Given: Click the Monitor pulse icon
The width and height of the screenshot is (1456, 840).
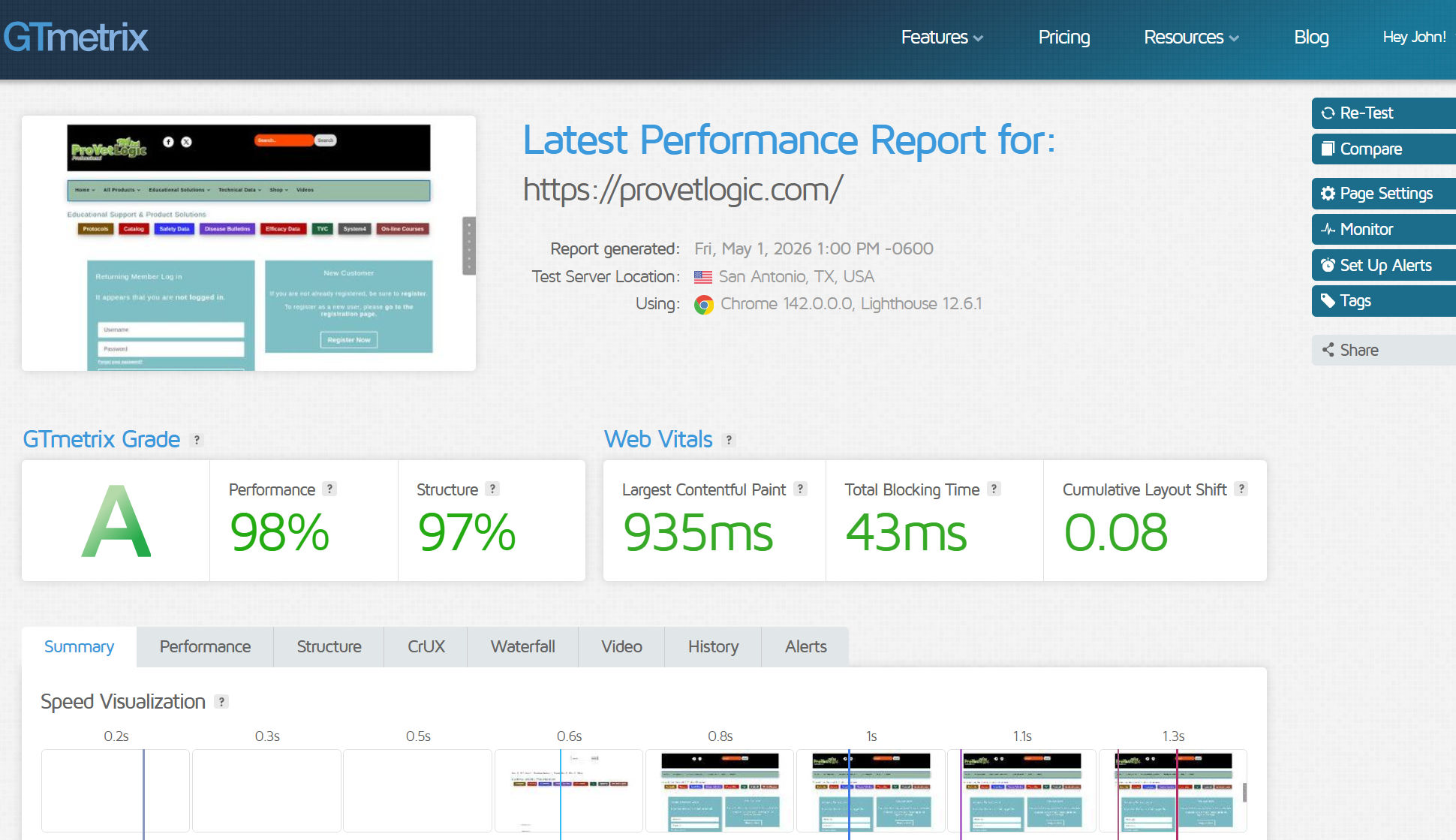Looking at the screenshot, I should [x=1328, y=229].
